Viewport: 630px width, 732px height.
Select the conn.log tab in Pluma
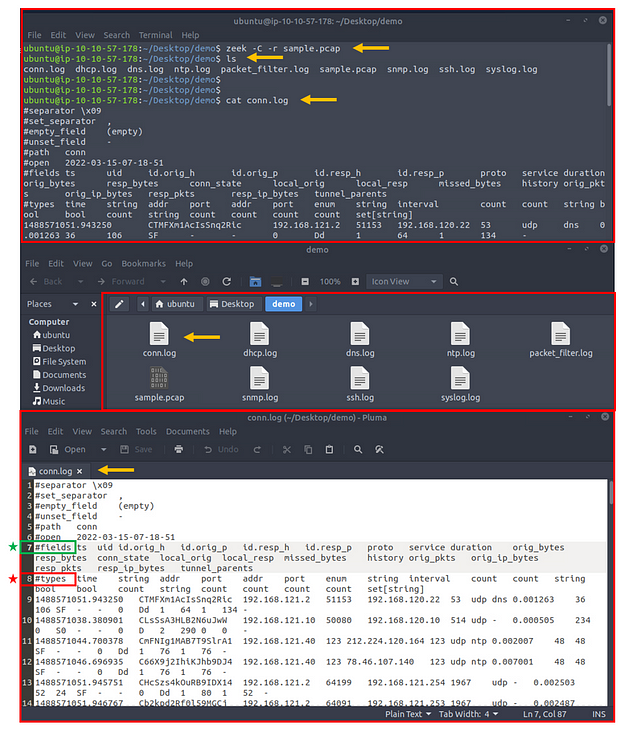(x=55, y=472)
